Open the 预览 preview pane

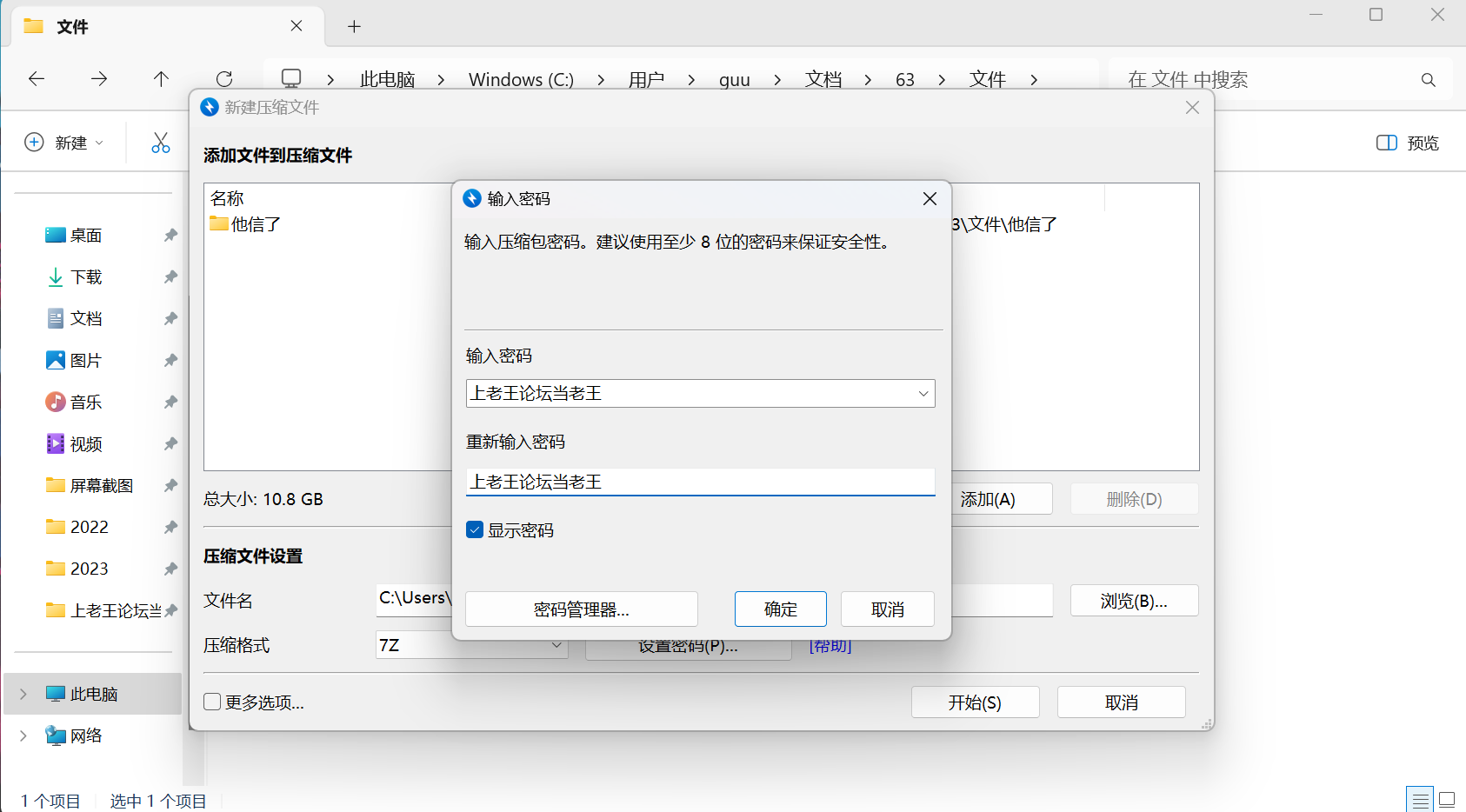1408,143
